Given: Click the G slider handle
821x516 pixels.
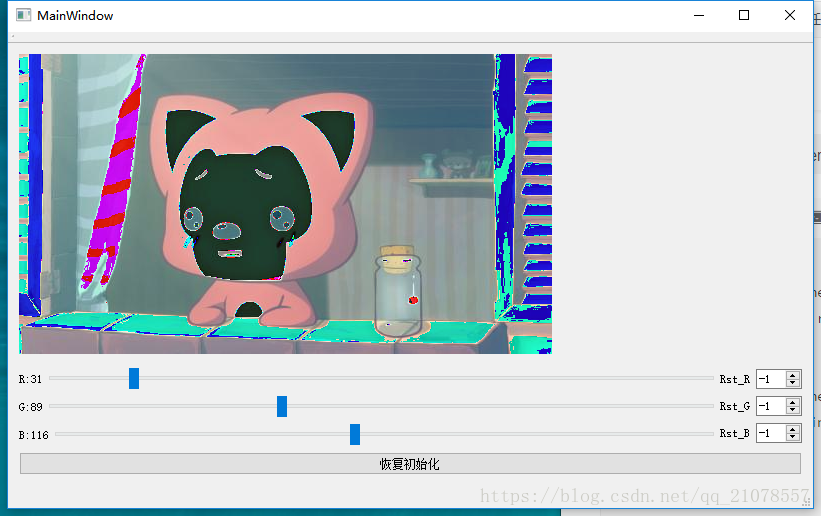Looking at the screenshot, I should (x=282, y=407).
